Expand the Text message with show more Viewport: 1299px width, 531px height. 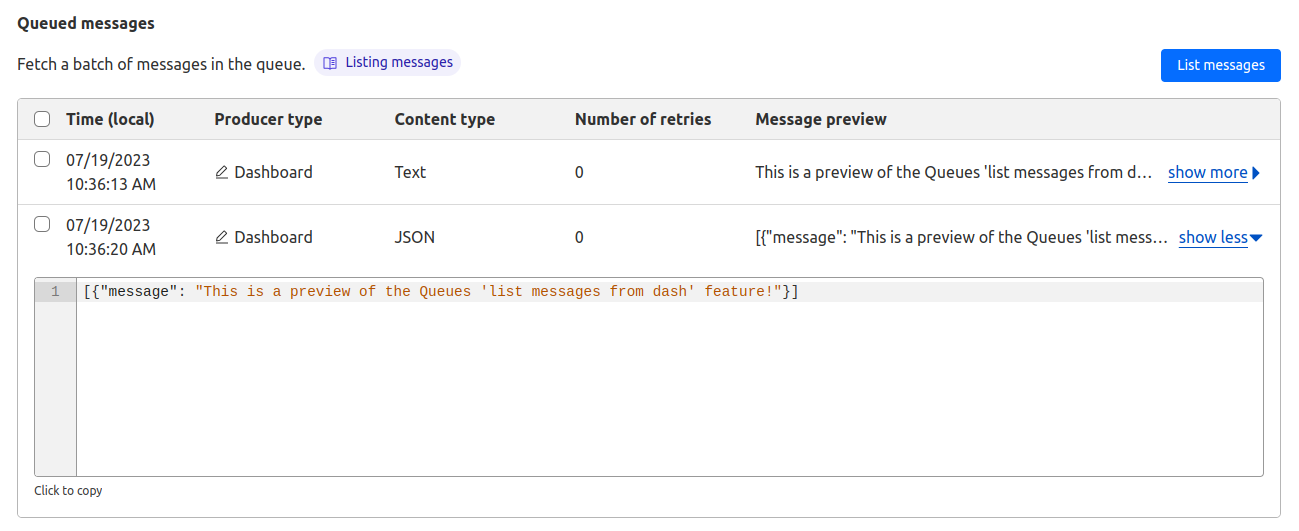(1207, 172)
